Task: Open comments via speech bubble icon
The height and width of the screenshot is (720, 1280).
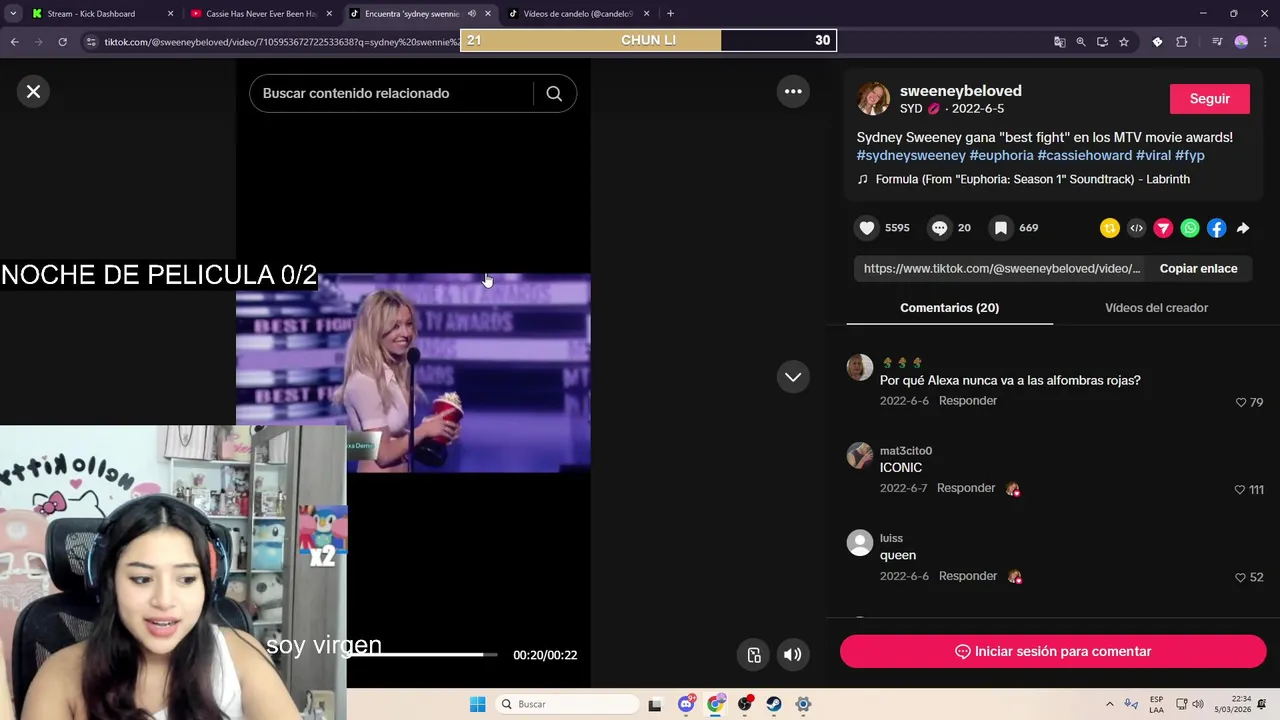Action: 939,228
